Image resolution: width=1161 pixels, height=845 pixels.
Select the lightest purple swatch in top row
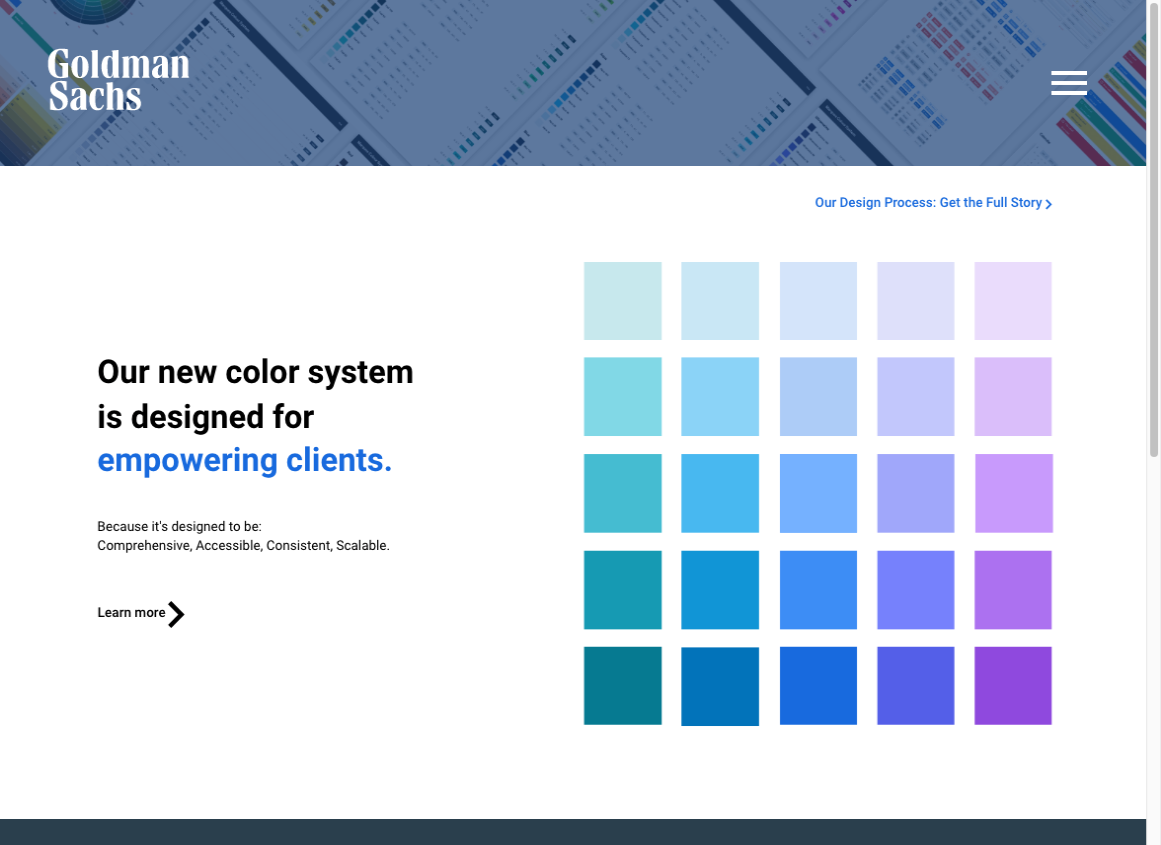(x=1013, y=301)
